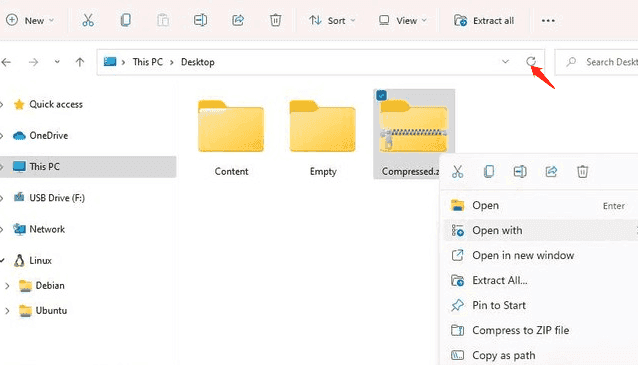
Task: Select Linux in the sidebar
Action: pos(40,260)
